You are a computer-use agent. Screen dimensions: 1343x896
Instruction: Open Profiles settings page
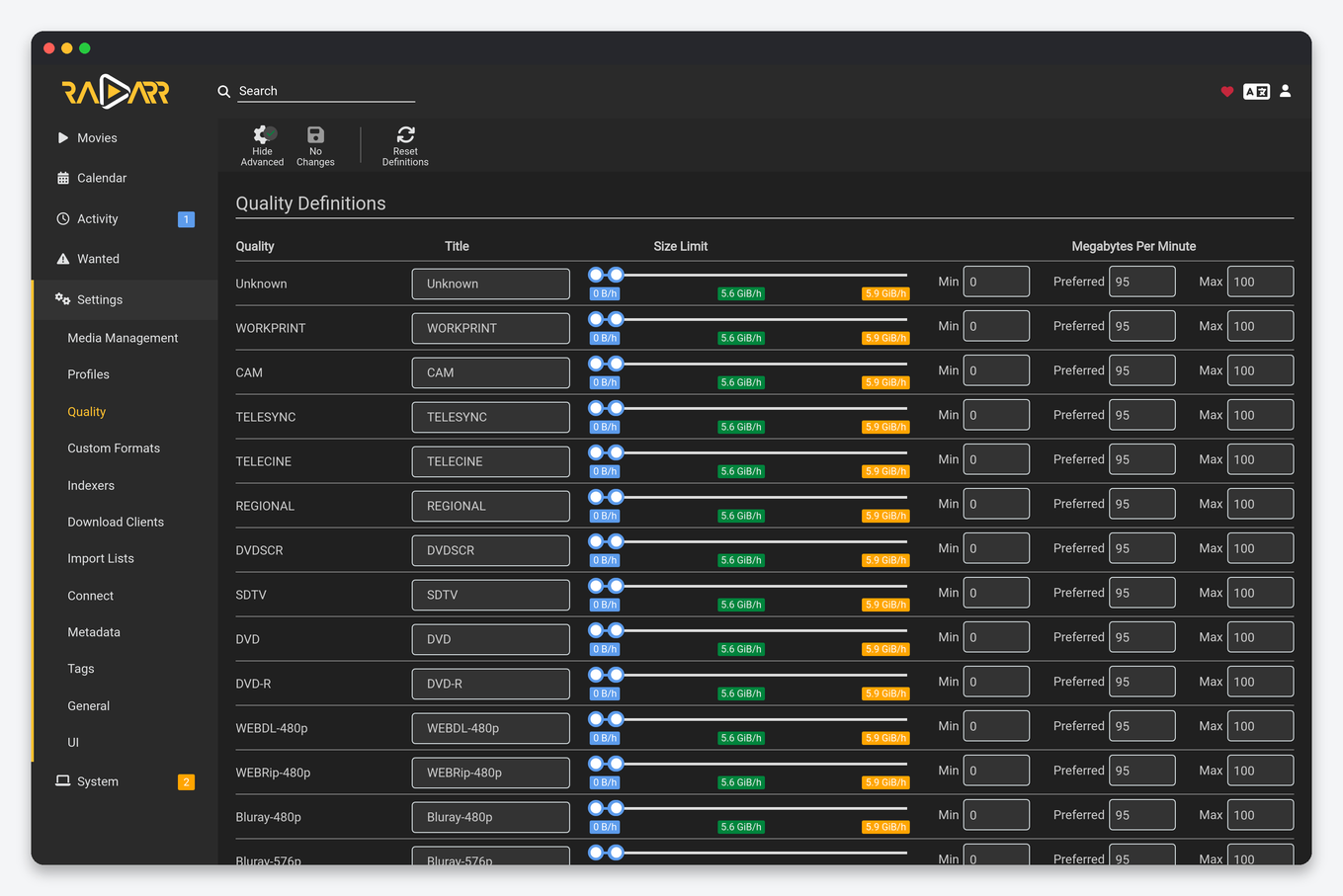point(88,374)
